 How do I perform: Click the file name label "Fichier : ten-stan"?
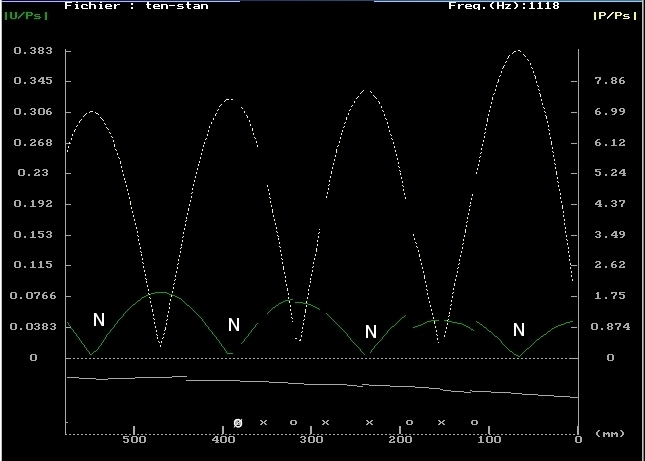pos(136,6)
